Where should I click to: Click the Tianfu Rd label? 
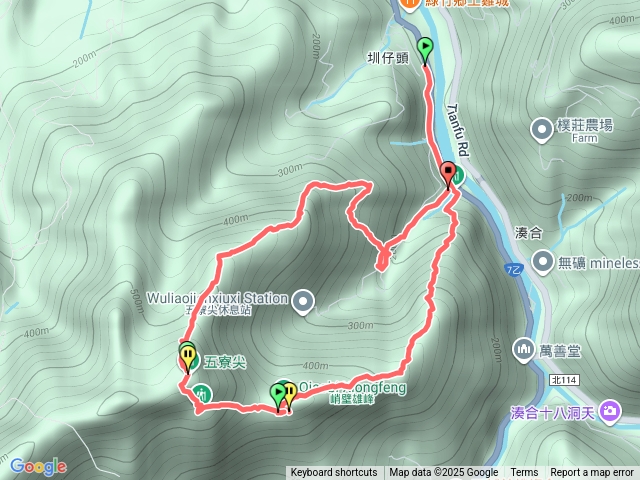tap(459, 130)
